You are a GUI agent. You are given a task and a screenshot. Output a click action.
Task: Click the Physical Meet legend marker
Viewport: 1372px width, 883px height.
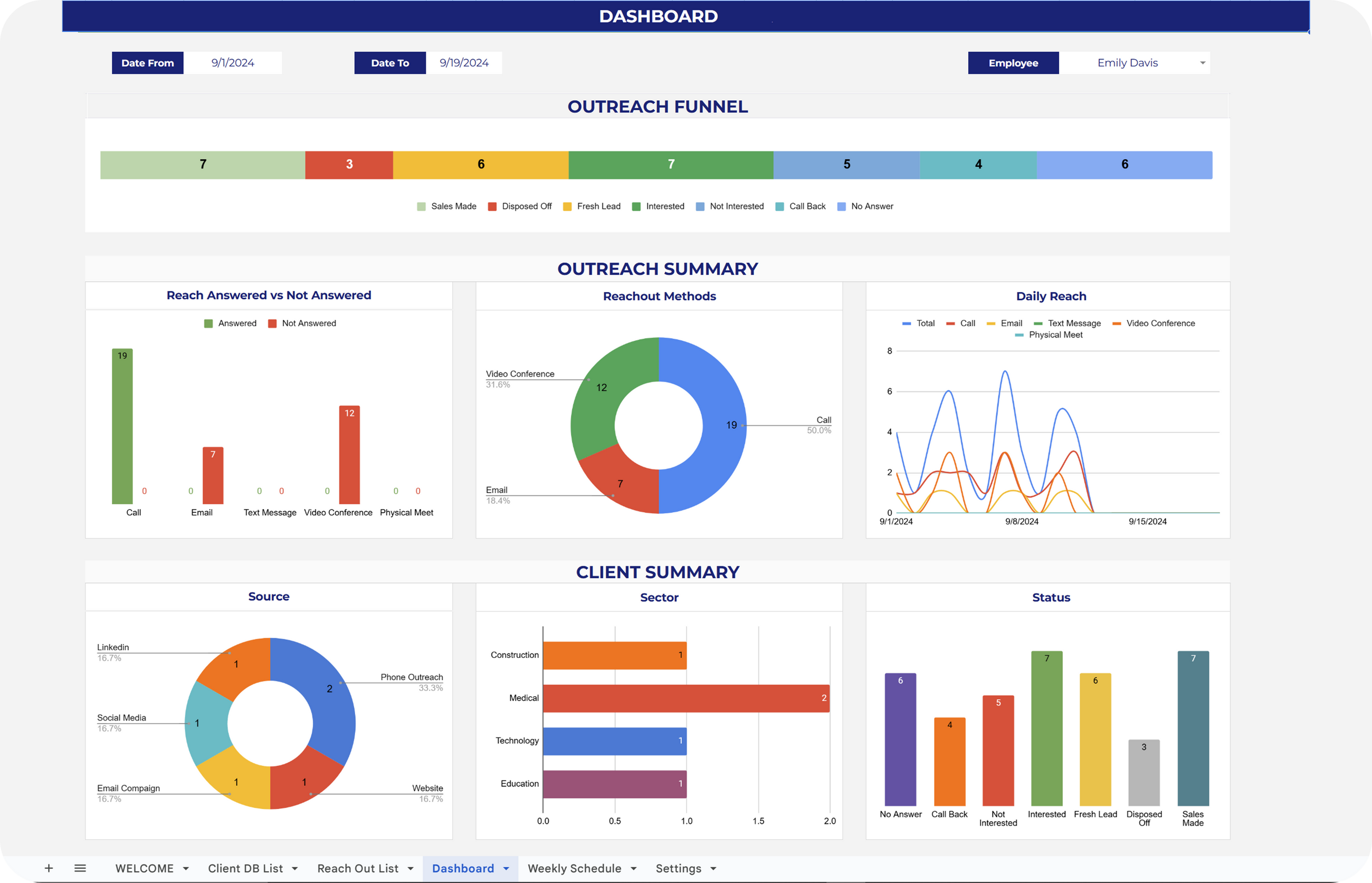[1020, 335]
